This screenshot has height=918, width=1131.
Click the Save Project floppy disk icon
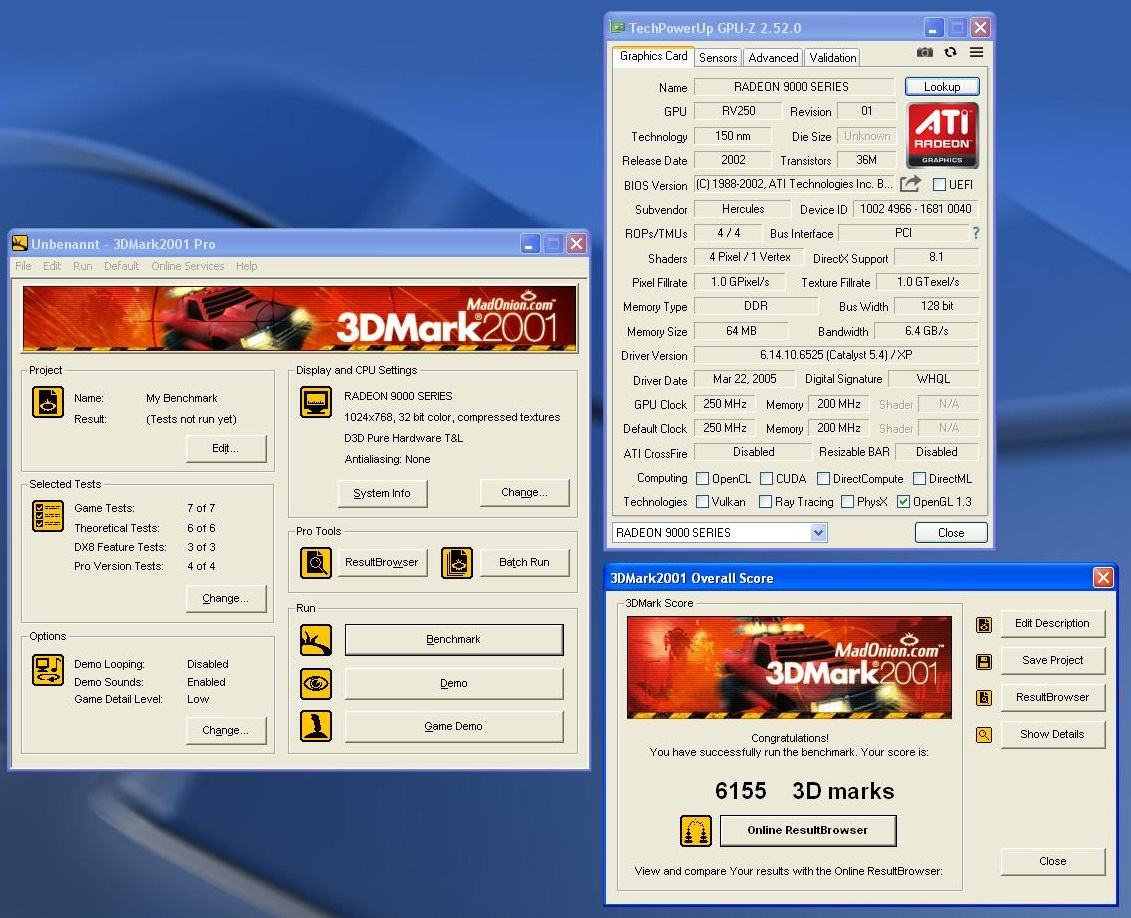point(984,661)
